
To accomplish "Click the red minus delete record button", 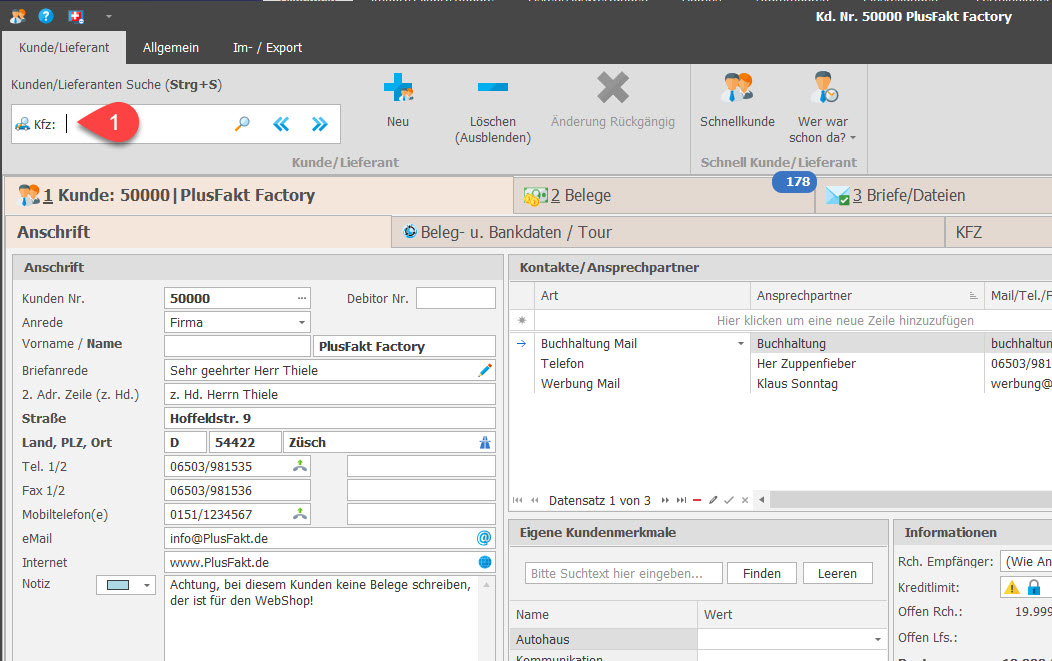I will click(x=697, y=501).
